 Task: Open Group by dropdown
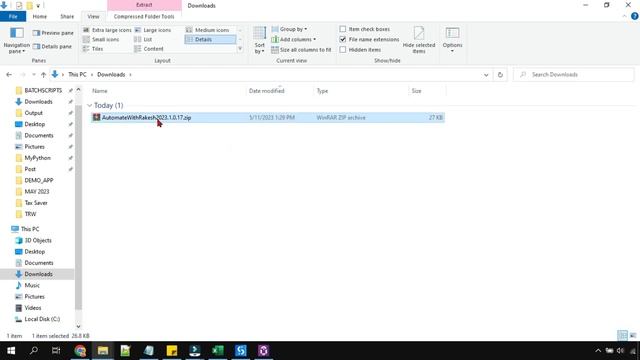click(289, 29)
